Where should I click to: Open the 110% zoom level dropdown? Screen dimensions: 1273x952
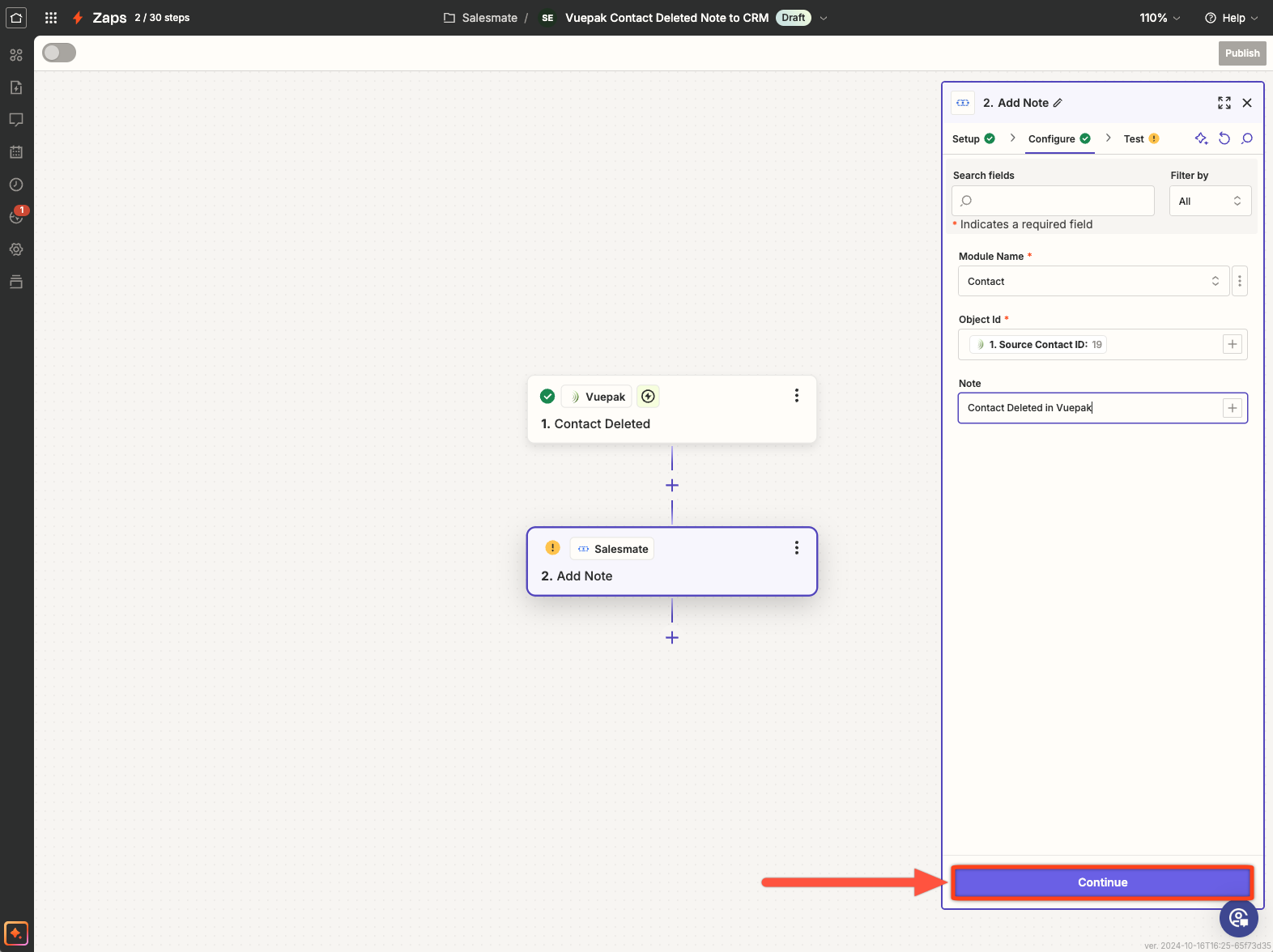[x=1160, y=18]
